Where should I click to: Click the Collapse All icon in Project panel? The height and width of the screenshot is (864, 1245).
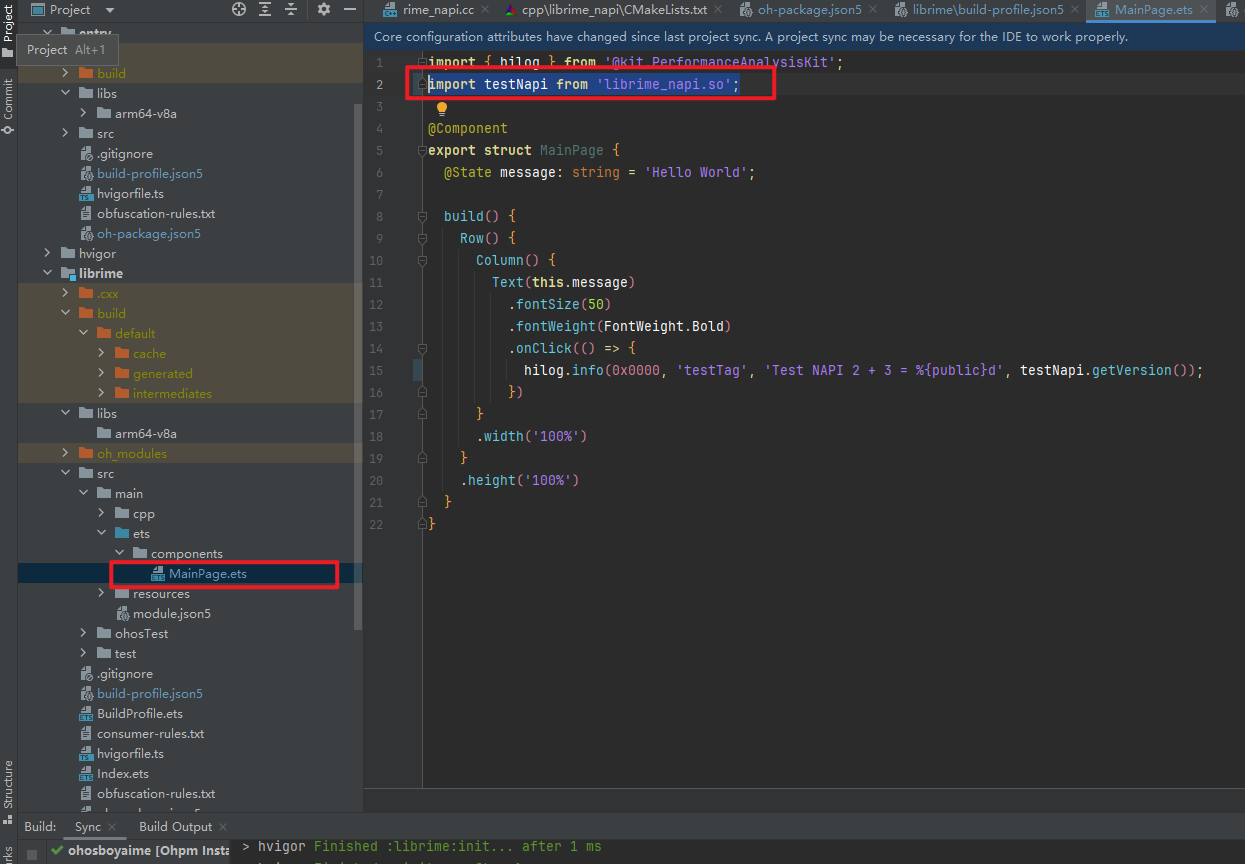291,10
